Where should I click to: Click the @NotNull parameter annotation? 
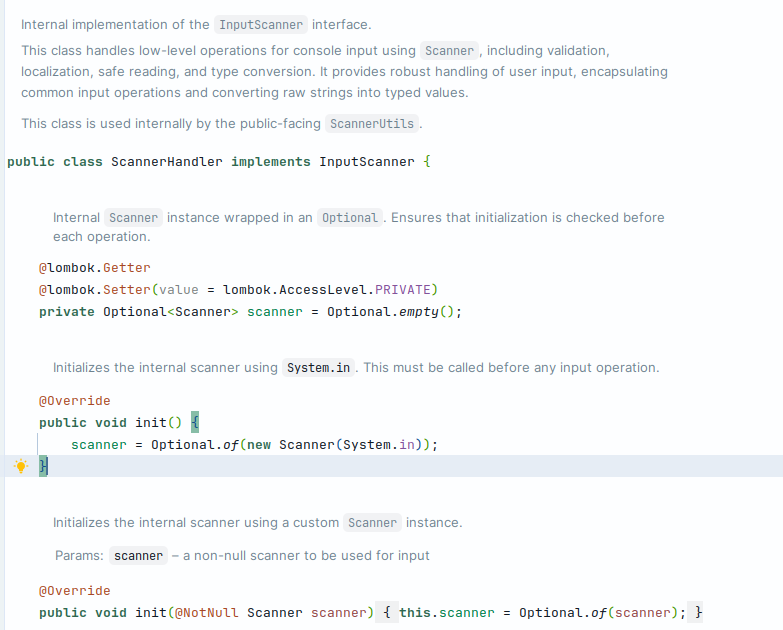207,613
